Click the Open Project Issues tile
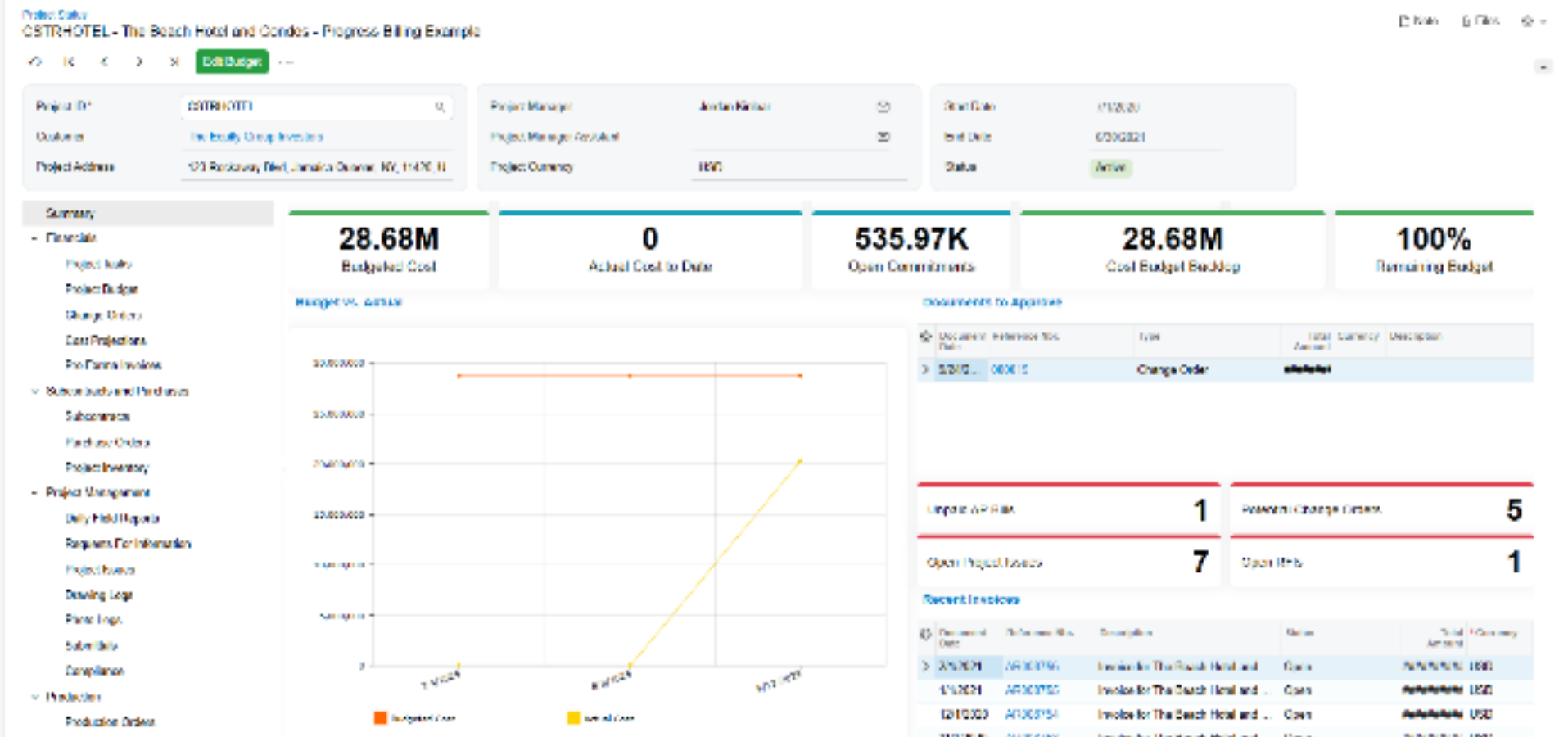Viewport: 1568px width, 737px height. point(1068,563)
